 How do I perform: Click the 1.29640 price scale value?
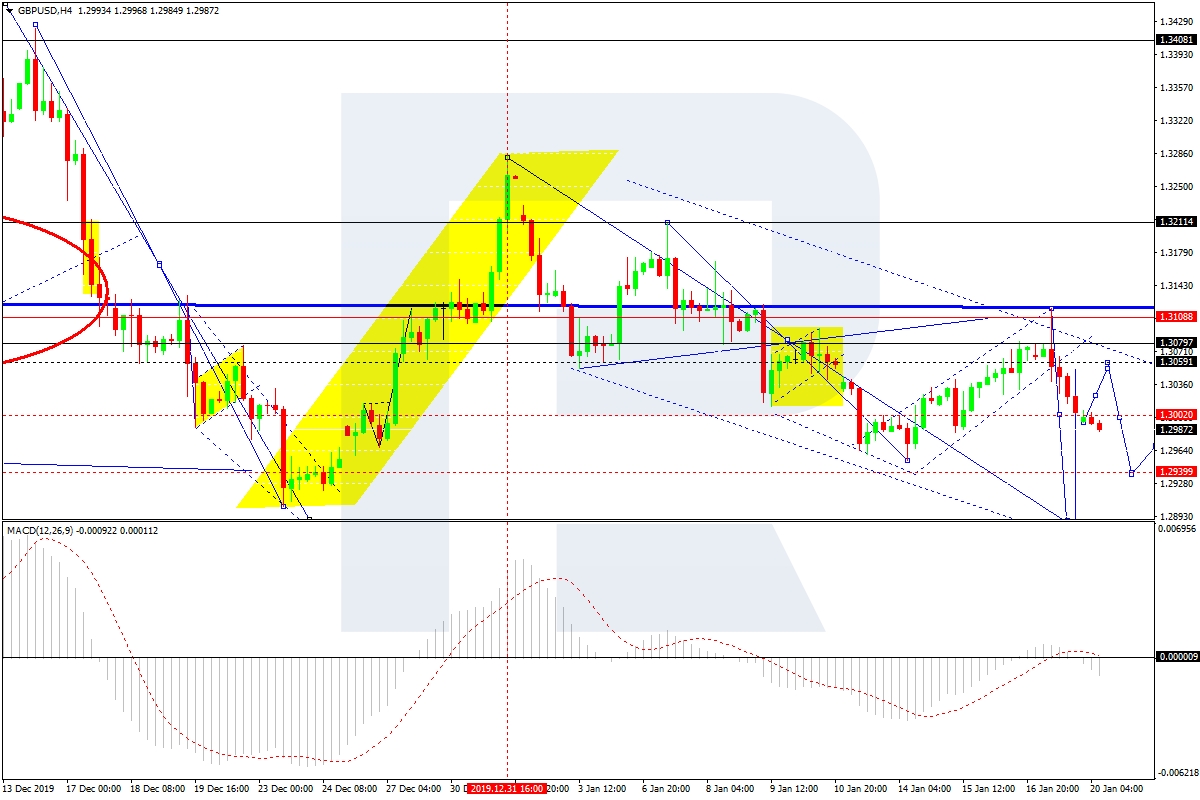[x=1176, y=450]
